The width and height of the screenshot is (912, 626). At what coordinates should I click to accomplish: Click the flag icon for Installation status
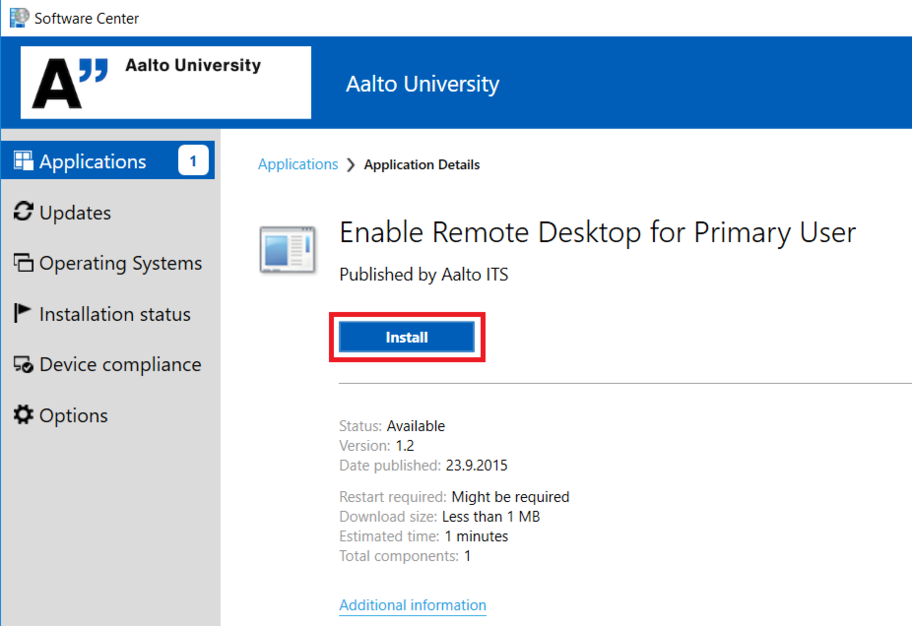point(23,314)
